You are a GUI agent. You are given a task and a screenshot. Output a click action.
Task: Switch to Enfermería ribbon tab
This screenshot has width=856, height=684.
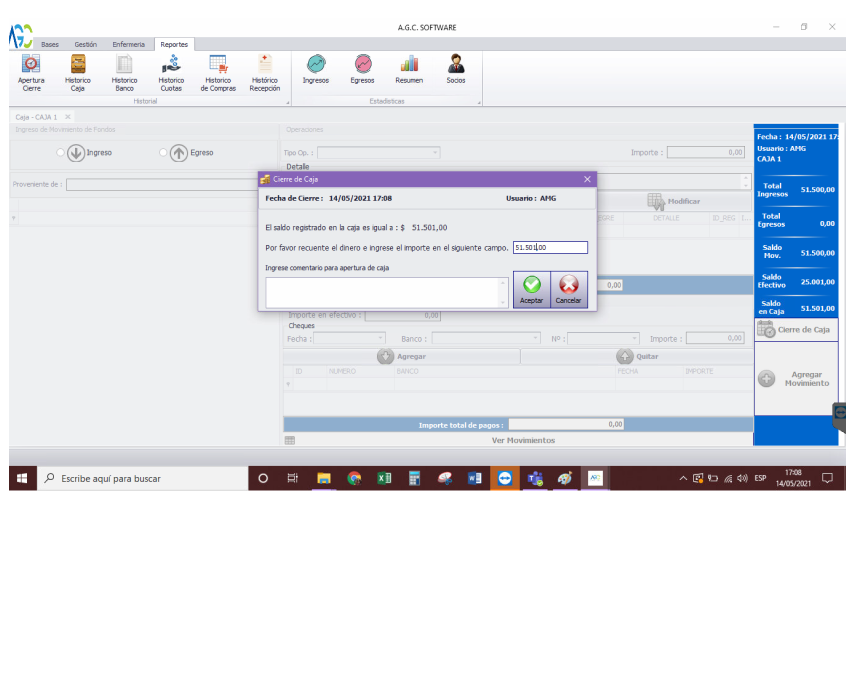[128, 44]
